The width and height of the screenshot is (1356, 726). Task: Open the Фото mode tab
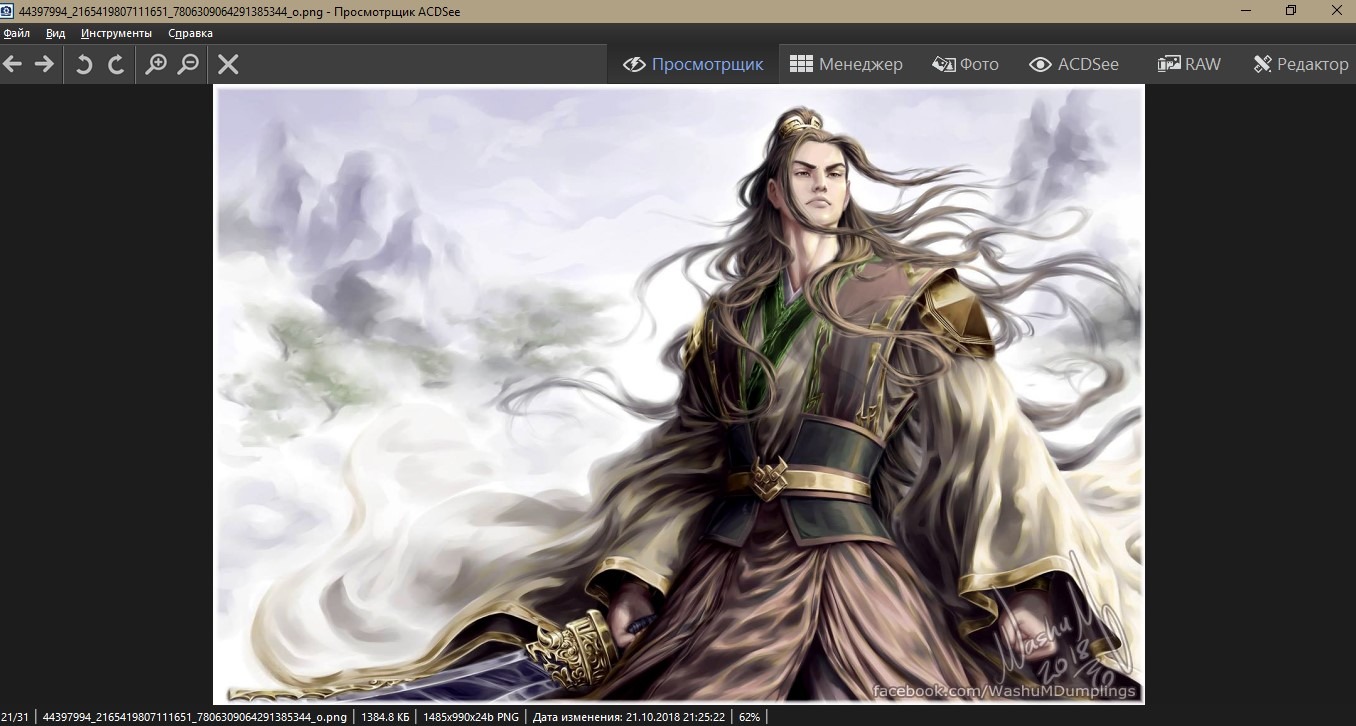pyautogui.click(x=965, y=64)
